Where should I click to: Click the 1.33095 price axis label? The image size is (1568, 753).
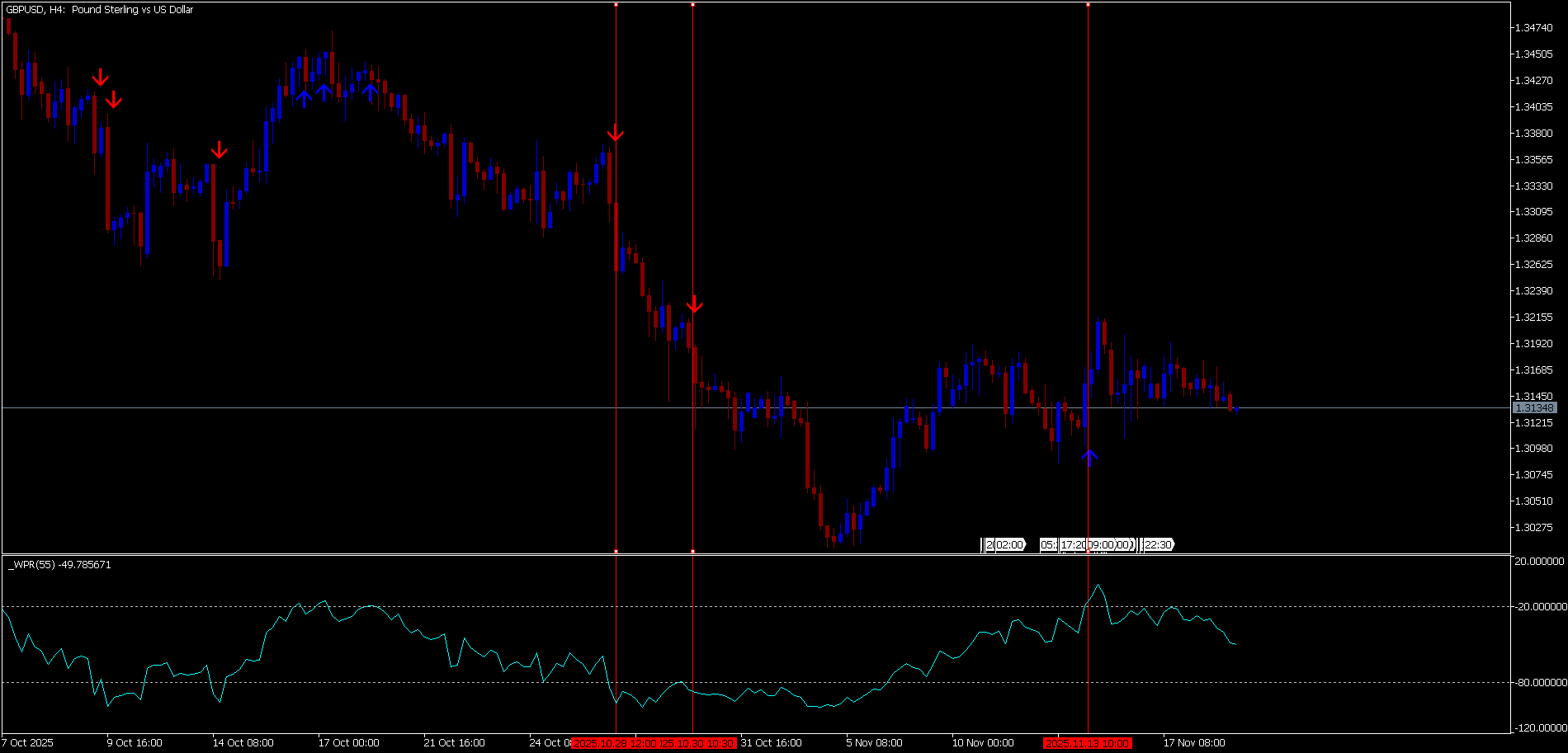click(x=1534, y=212)
